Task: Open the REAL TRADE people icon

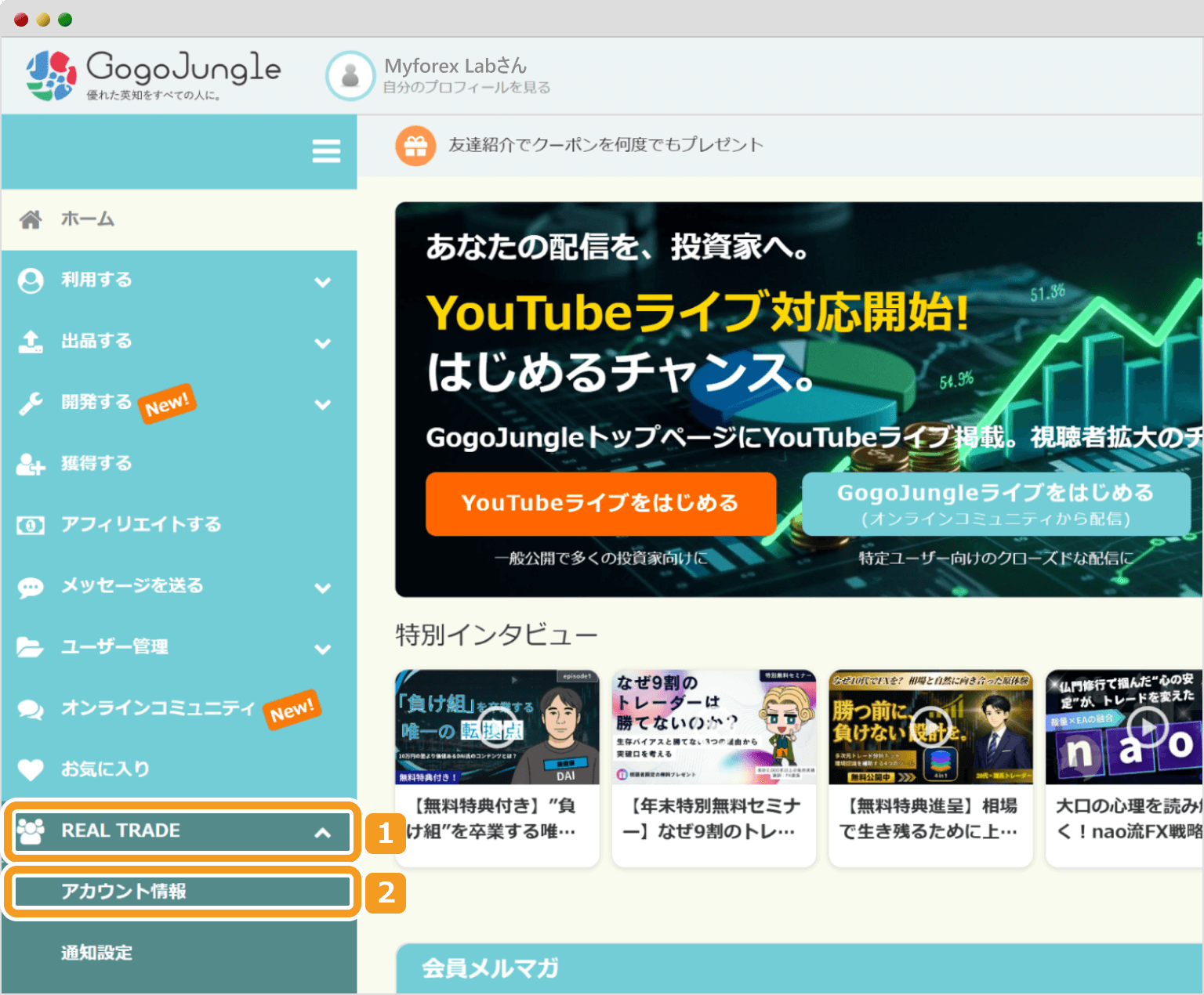Action: click(31, 830)
